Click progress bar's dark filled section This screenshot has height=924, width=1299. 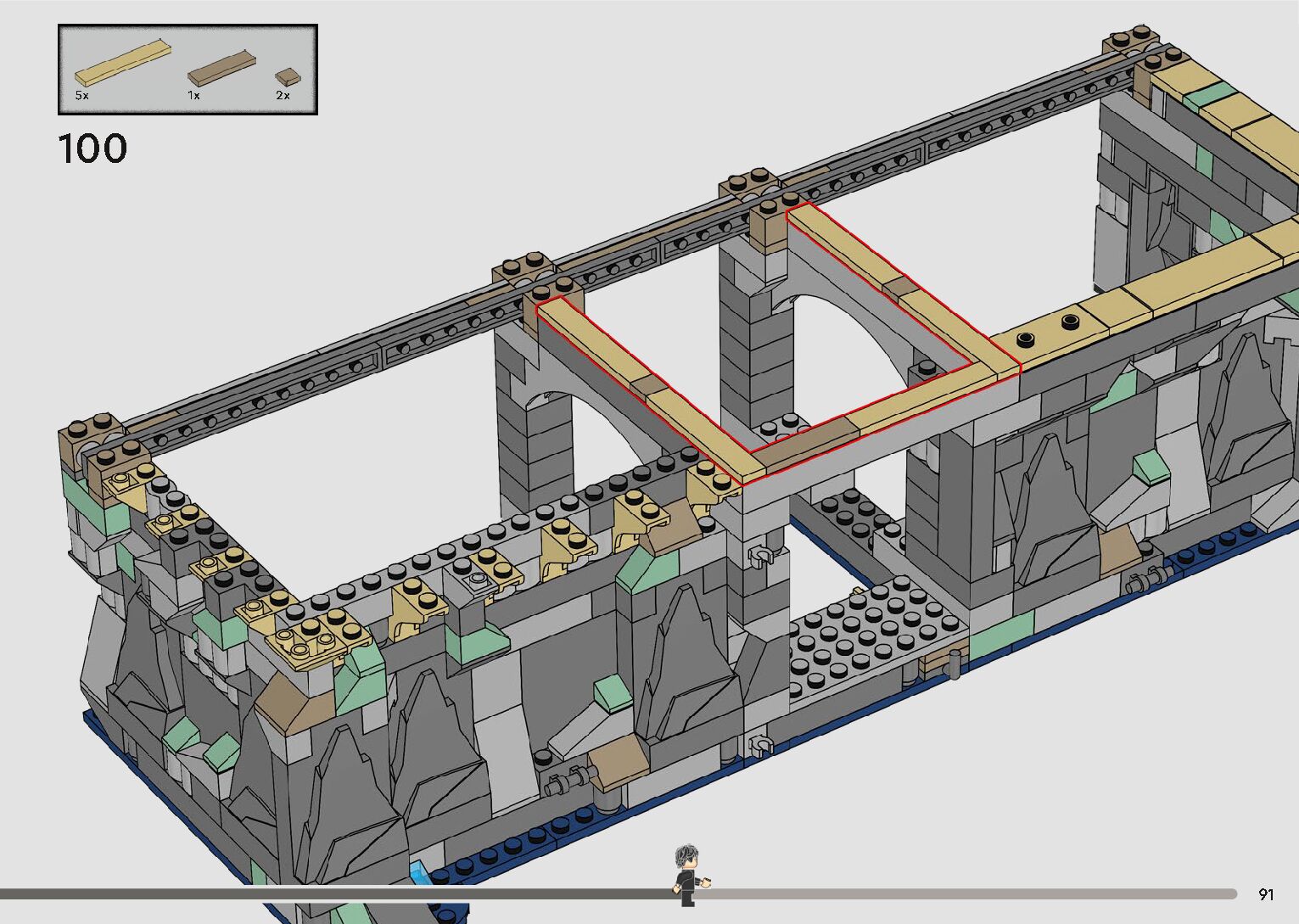point(339,893)
